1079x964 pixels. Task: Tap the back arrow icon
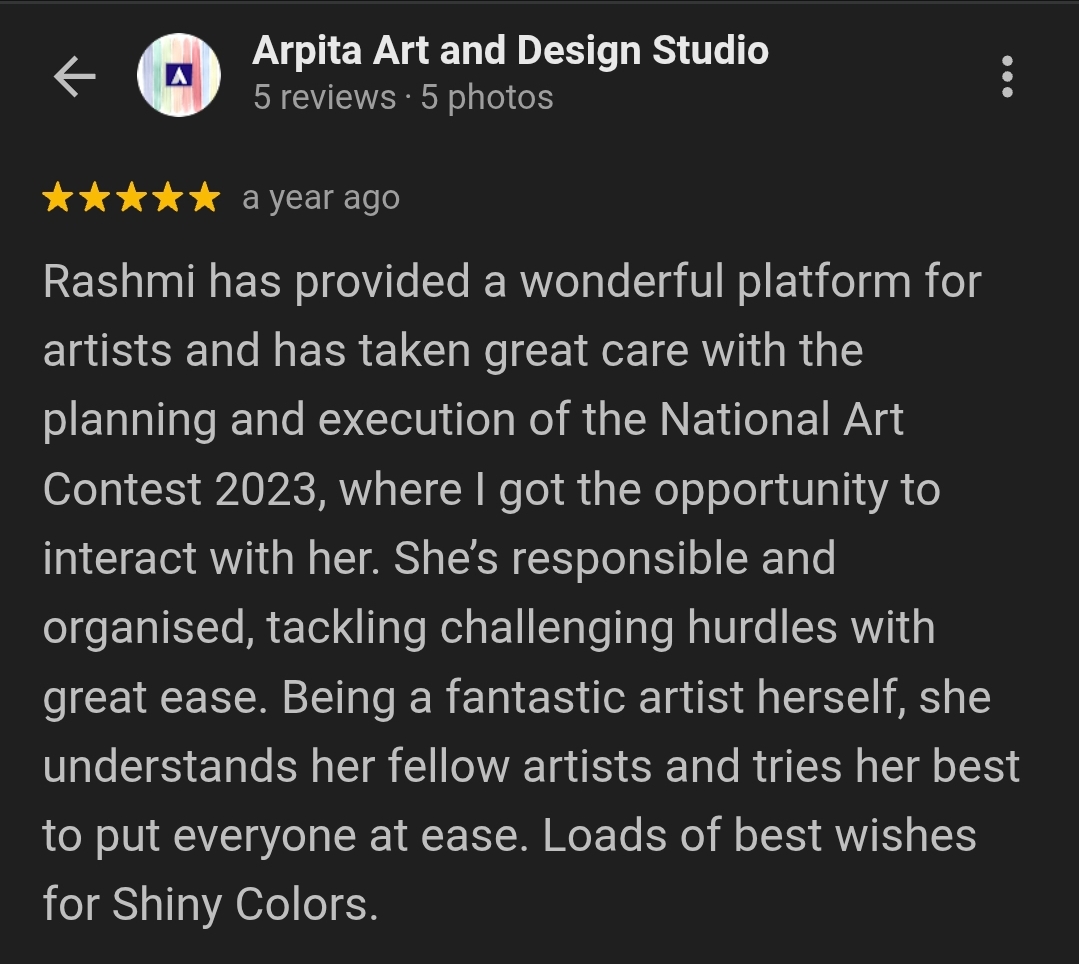click(x=74, y=77)
